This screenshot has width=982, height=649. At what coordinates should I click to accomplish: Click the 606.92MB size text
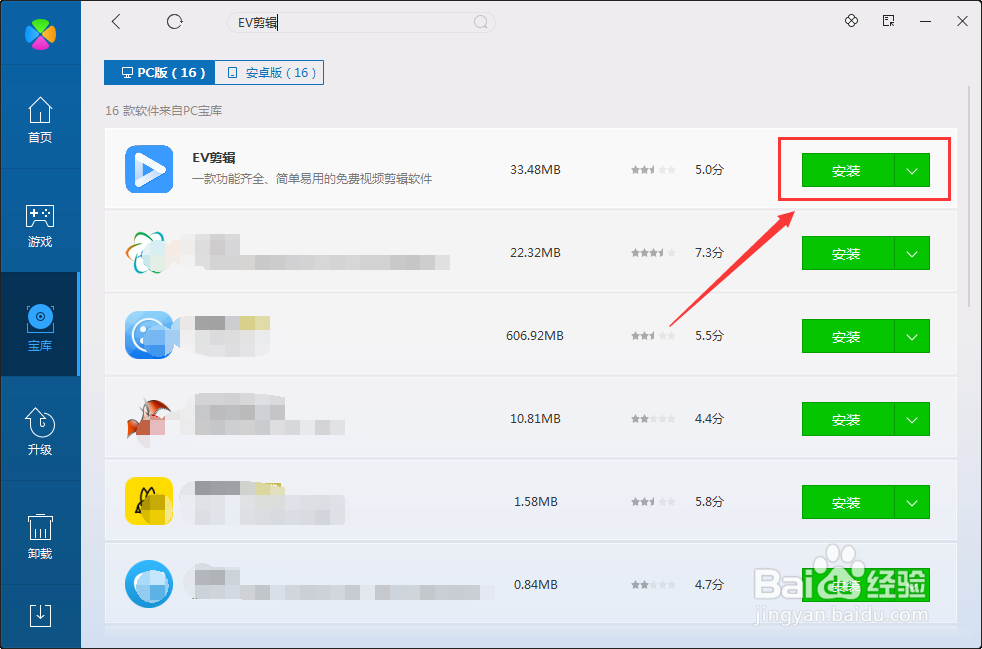tap(535, 336)
